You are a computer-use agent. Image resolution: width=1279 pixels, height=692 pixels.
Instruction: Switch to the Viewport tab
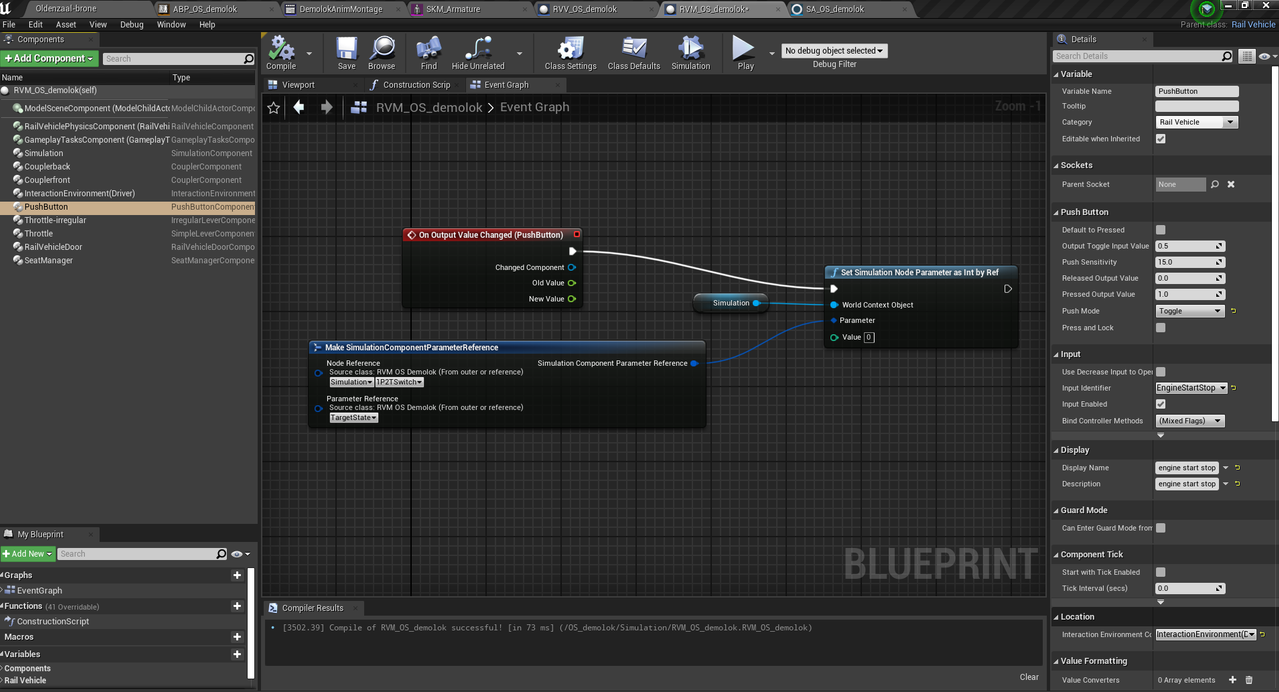(298, 85)
